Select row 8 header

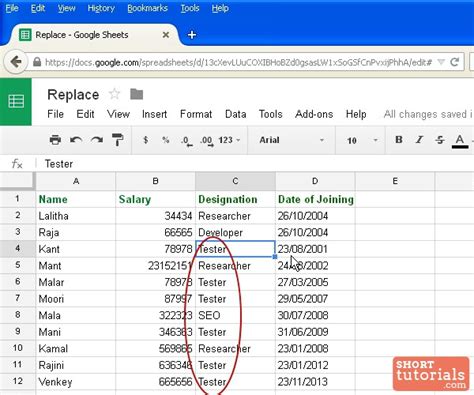17,315
